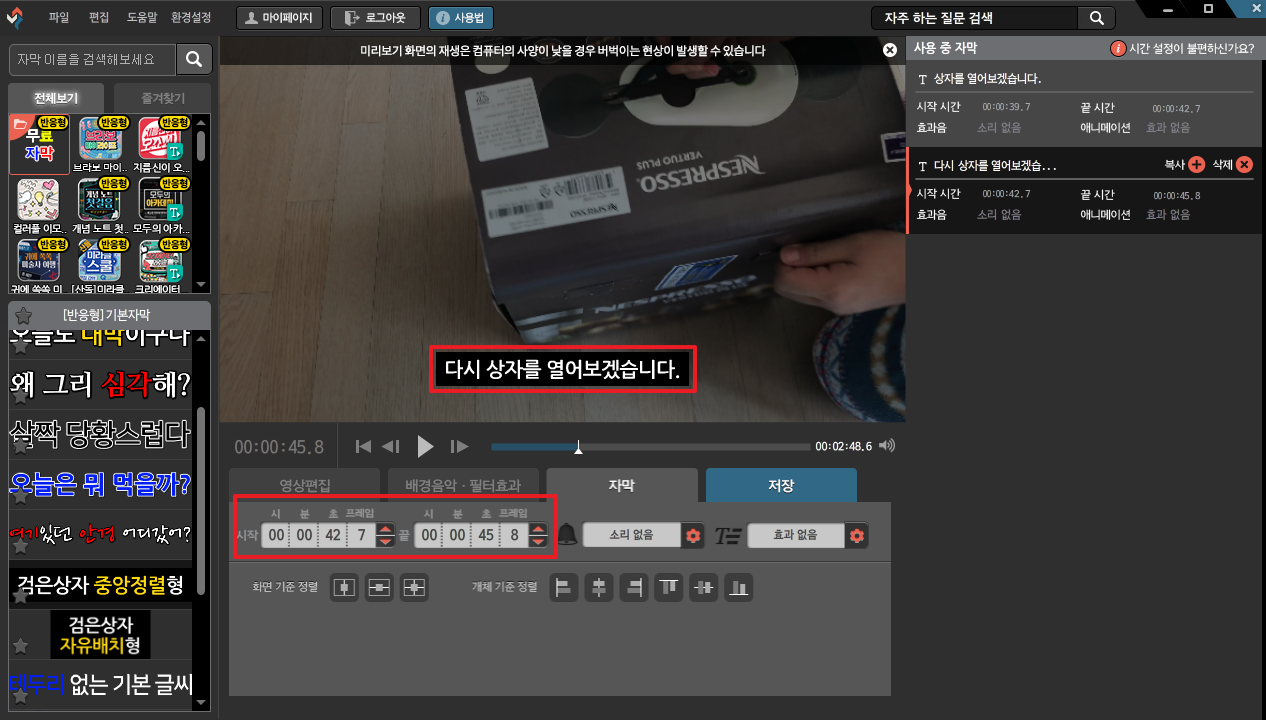
Task: Decrease the end time frame value
Action: [538, 541]
